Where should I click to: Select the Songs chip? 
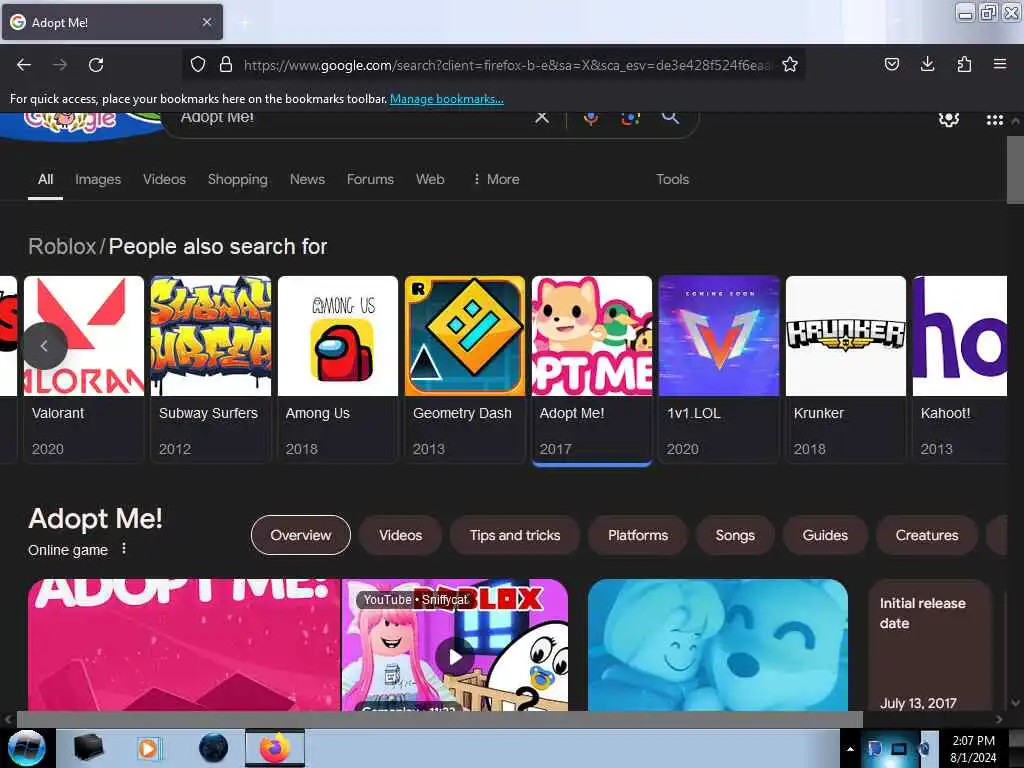pos(735,535)
